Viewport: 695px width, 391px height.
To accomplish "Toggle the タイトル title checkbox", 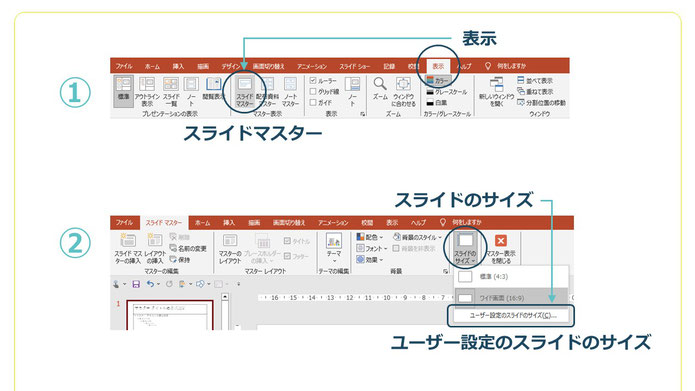I will tap(287, 241).
